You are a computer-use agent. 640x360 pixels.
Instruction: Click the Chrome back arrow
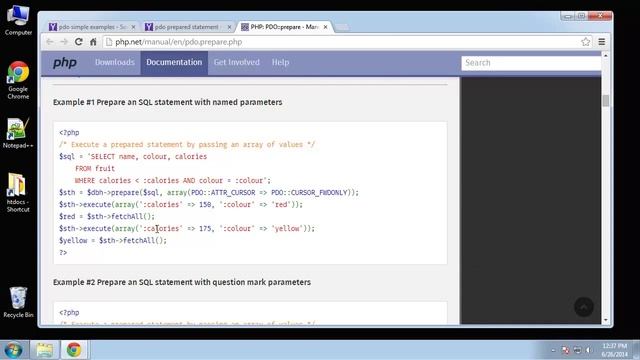[x=50, y=42]
